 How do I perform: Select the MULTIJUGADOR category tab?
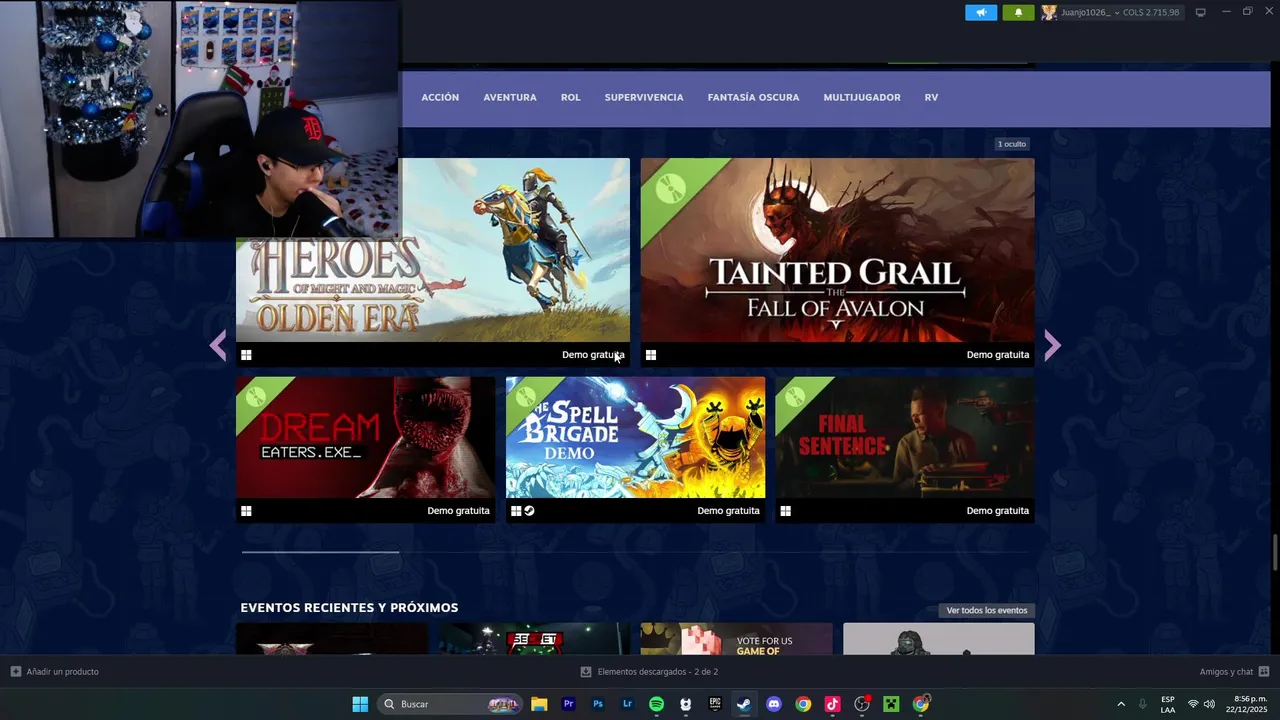(x=862, y=97)
